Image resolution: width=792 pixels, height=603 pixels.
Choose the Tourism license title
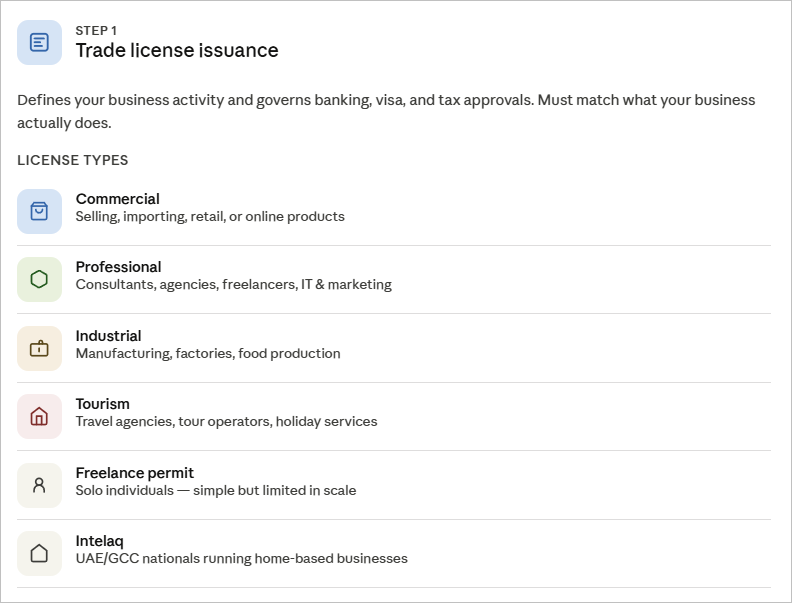103,404
